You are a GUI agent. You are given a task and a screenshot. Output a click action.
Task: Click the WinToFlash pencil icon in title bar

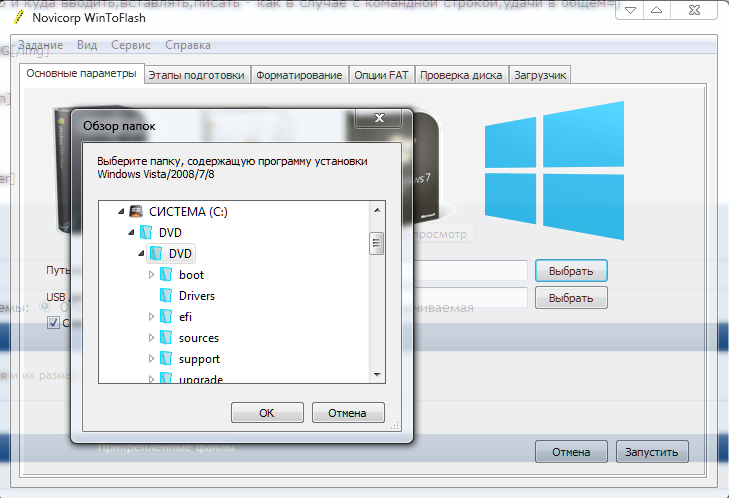click(19, 17)
